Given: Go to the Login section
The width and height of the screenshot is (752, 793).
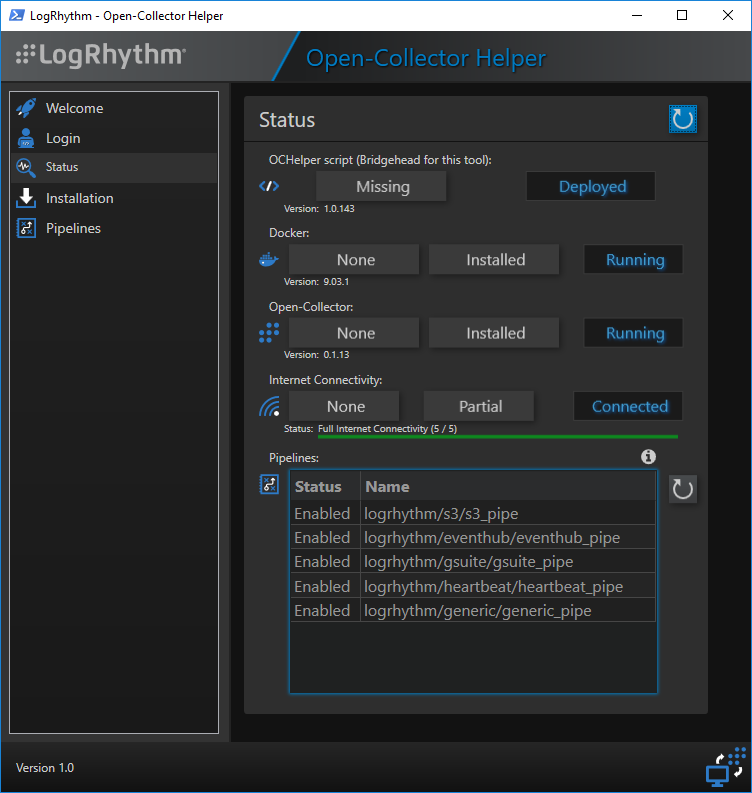Looking at the screenshot, I should pos(114,138).
